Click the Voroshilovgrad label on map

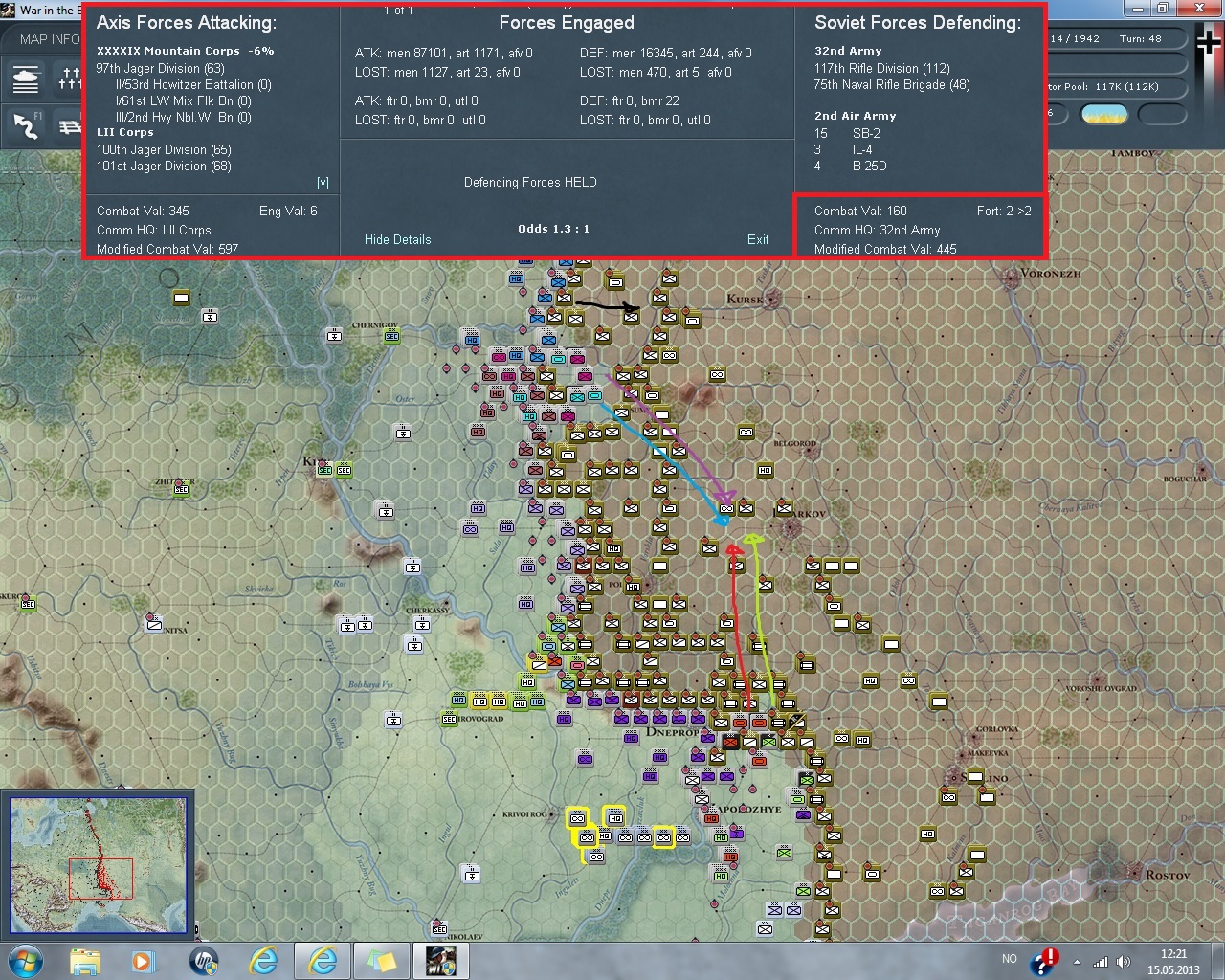1101,689
